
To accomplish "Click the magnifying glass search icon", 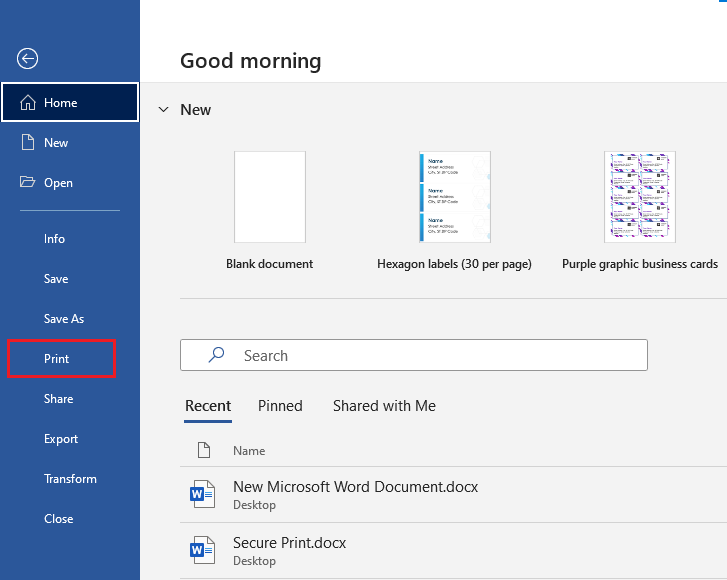I will (x=216, y=355).
